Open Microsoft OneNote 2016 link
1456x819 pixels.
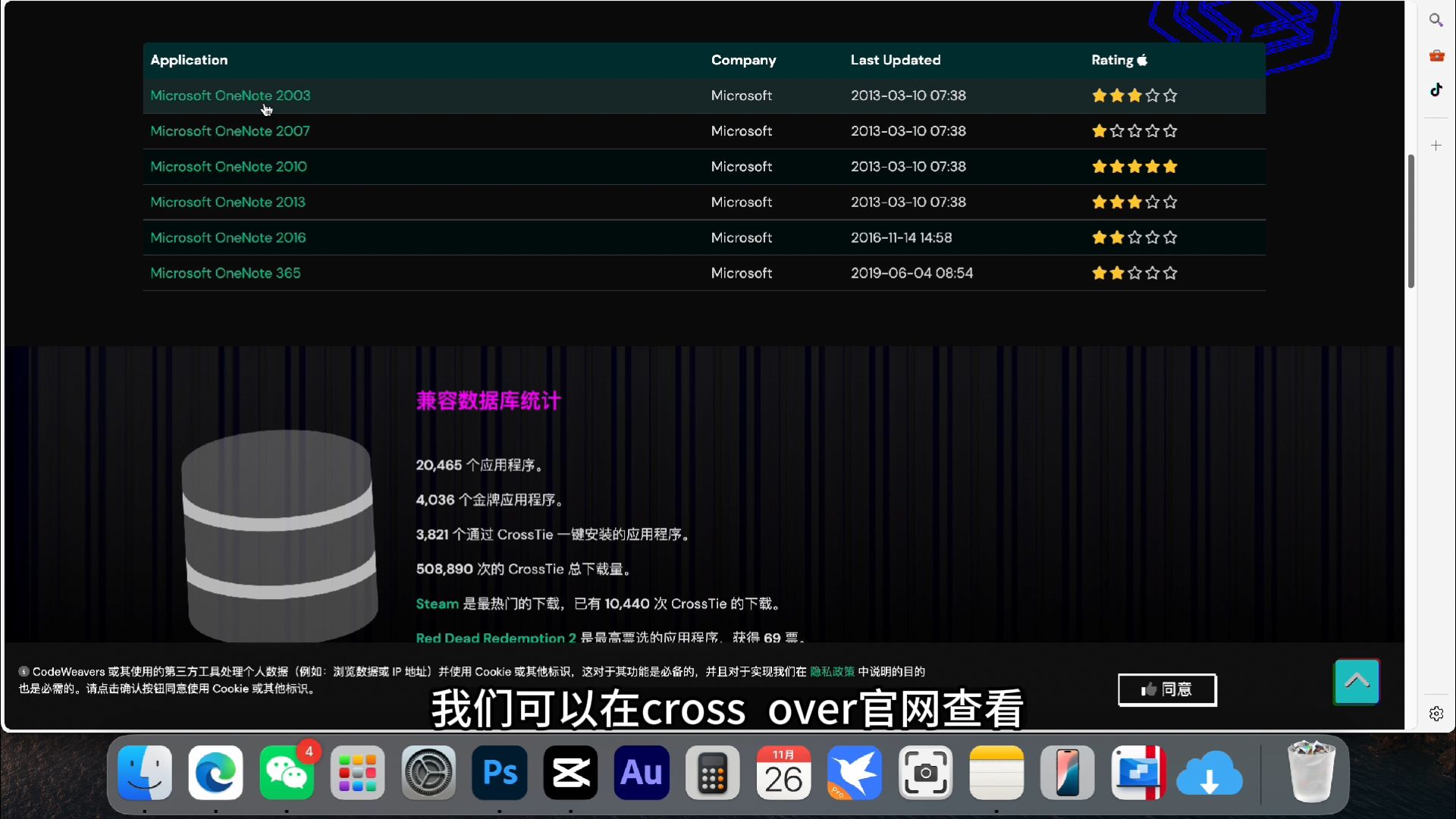point(227,238)
